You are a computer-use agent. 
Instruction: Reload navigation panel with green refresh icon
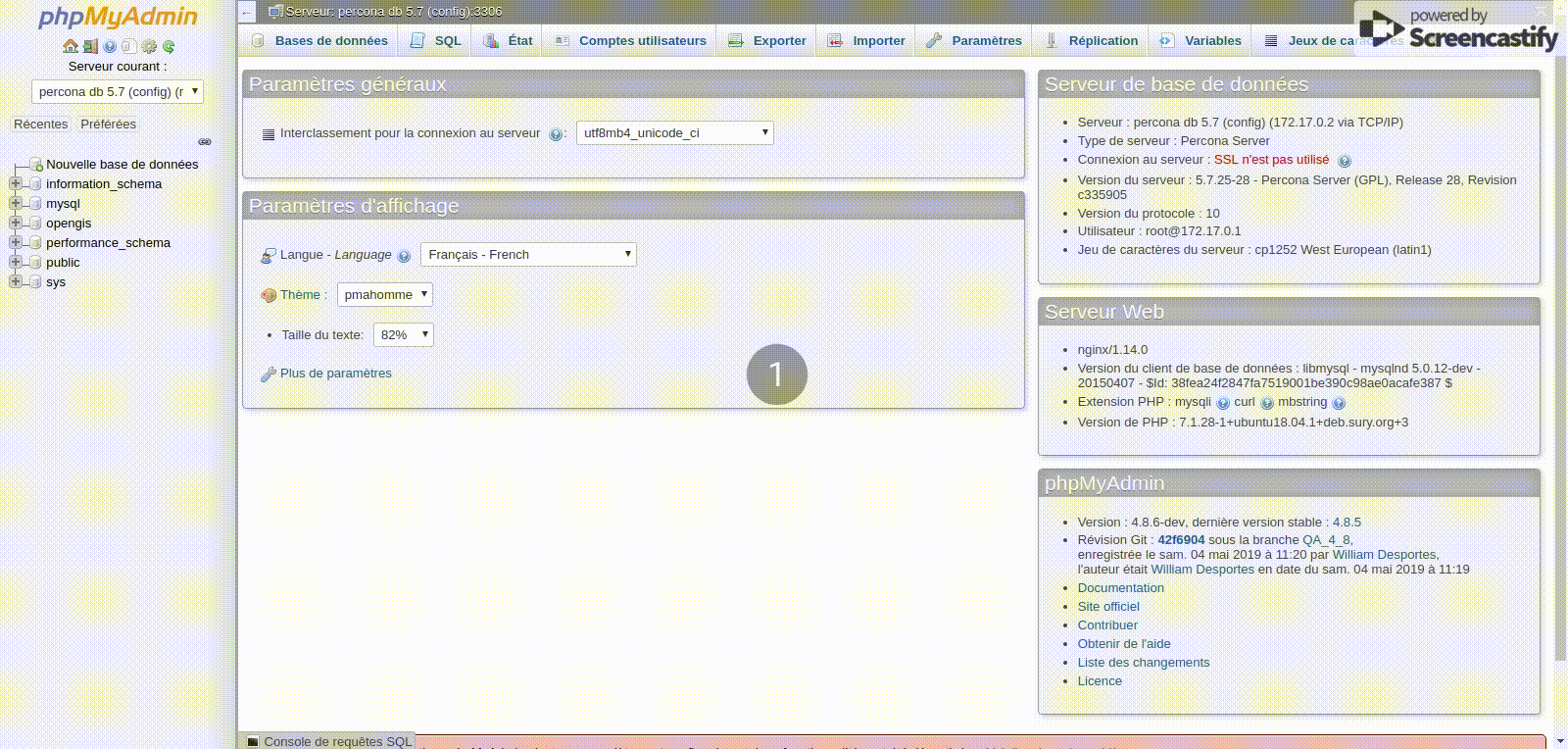point(169,46)
